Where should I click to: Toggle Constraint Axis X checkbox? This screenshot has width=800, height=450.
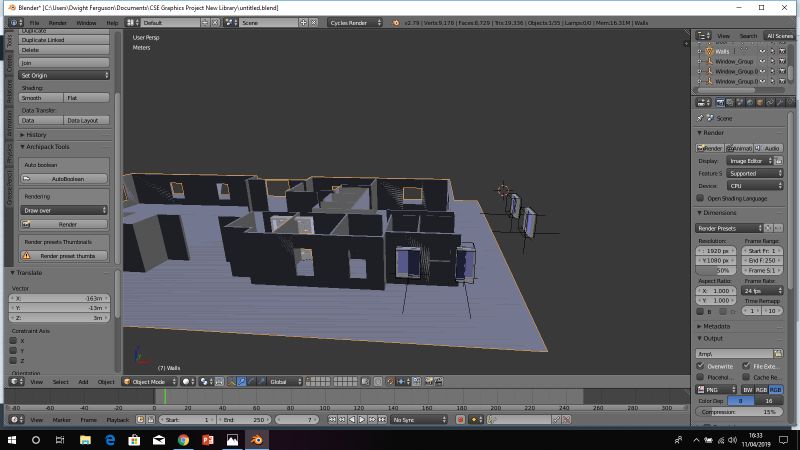[13, 341]
